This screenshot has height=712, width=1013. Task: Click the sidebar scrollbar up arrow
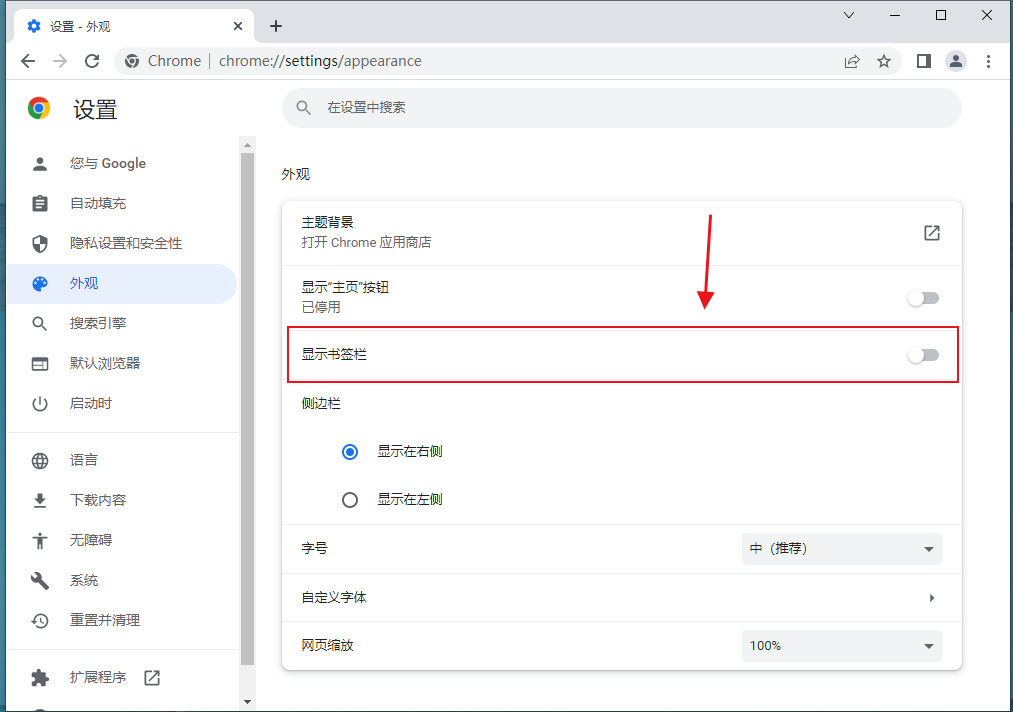coord(247,145)
